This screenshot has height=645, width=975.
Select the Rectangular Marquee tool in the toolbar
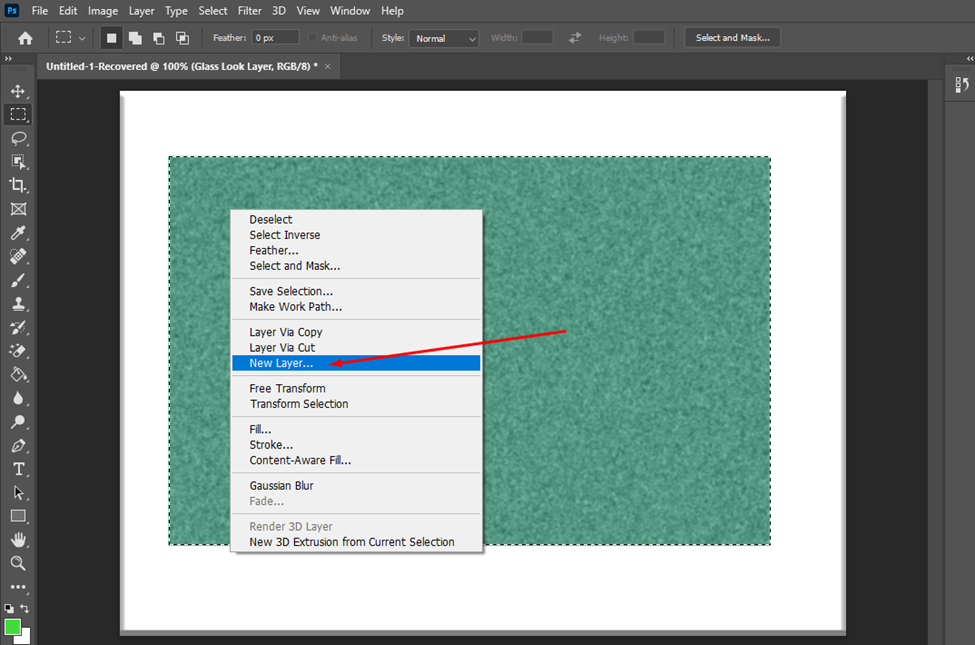point(18,114)
